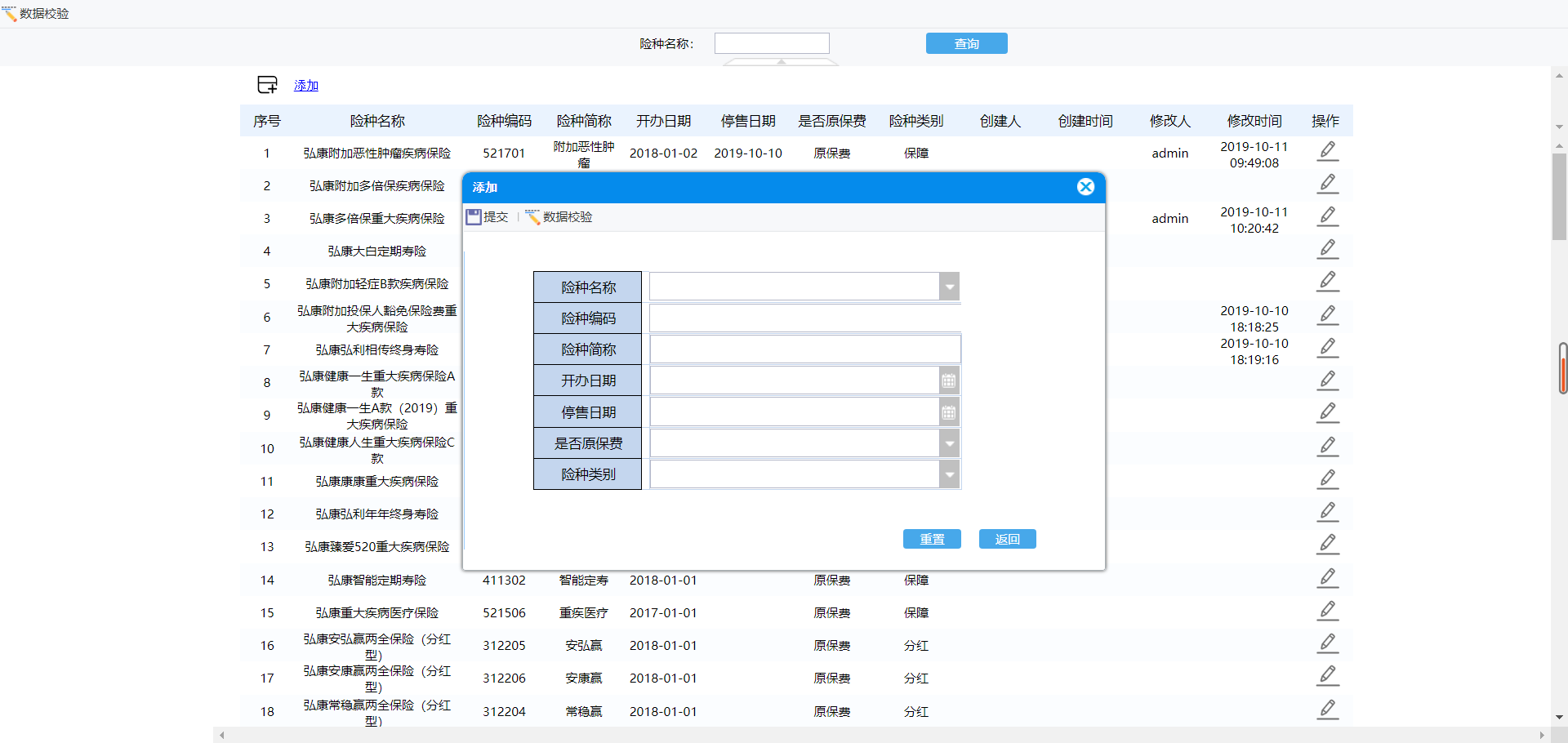
Task: Edit row 13 弘康臻爱520重大疾病保险
Action: [x=1328, y=545]
